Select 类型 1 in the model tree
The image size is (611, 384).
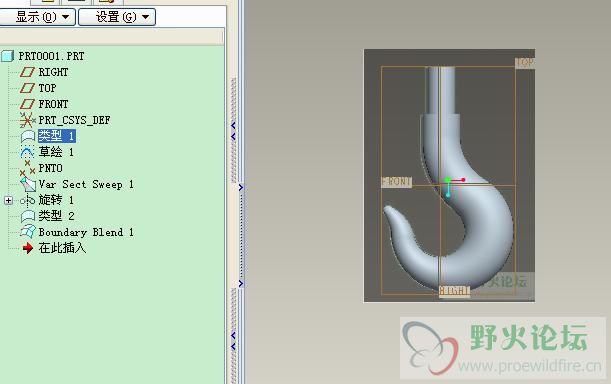pyautogui.click(x=57, y=136)
